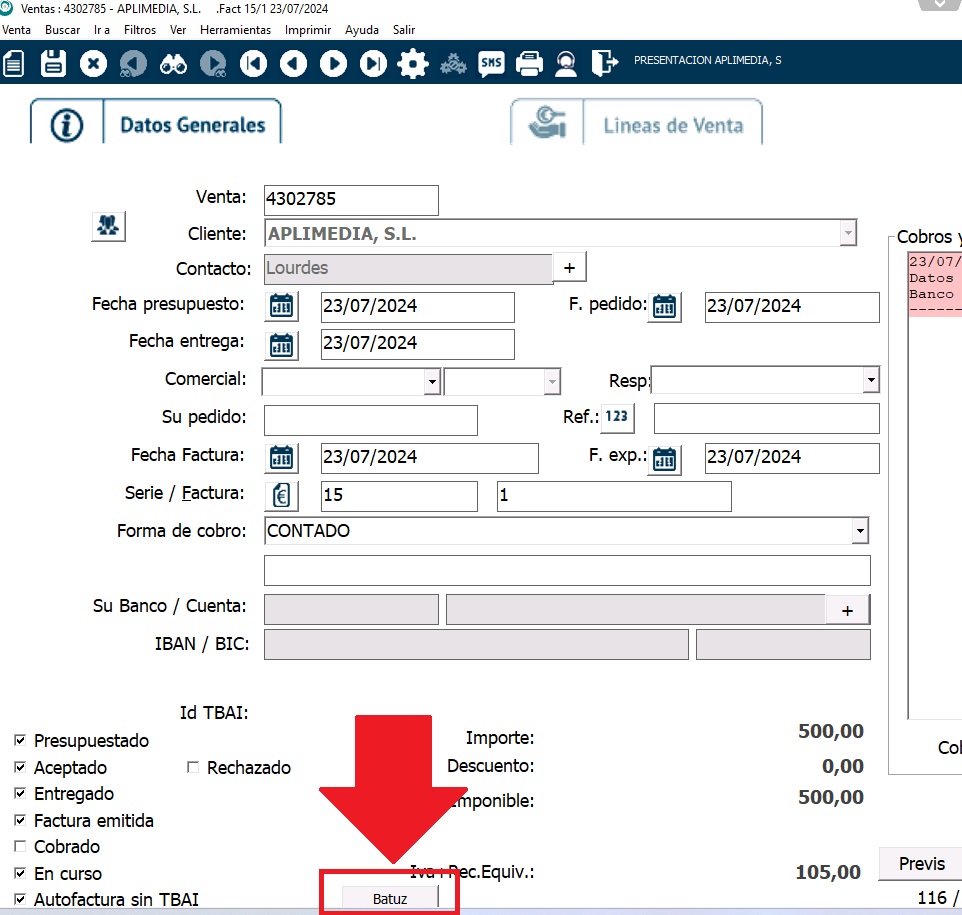Uncheck the Autofactura sin TBAI checkbox
Image resolution: width=962 pixels, height=915 pixels.
click(x=21, y=899)
